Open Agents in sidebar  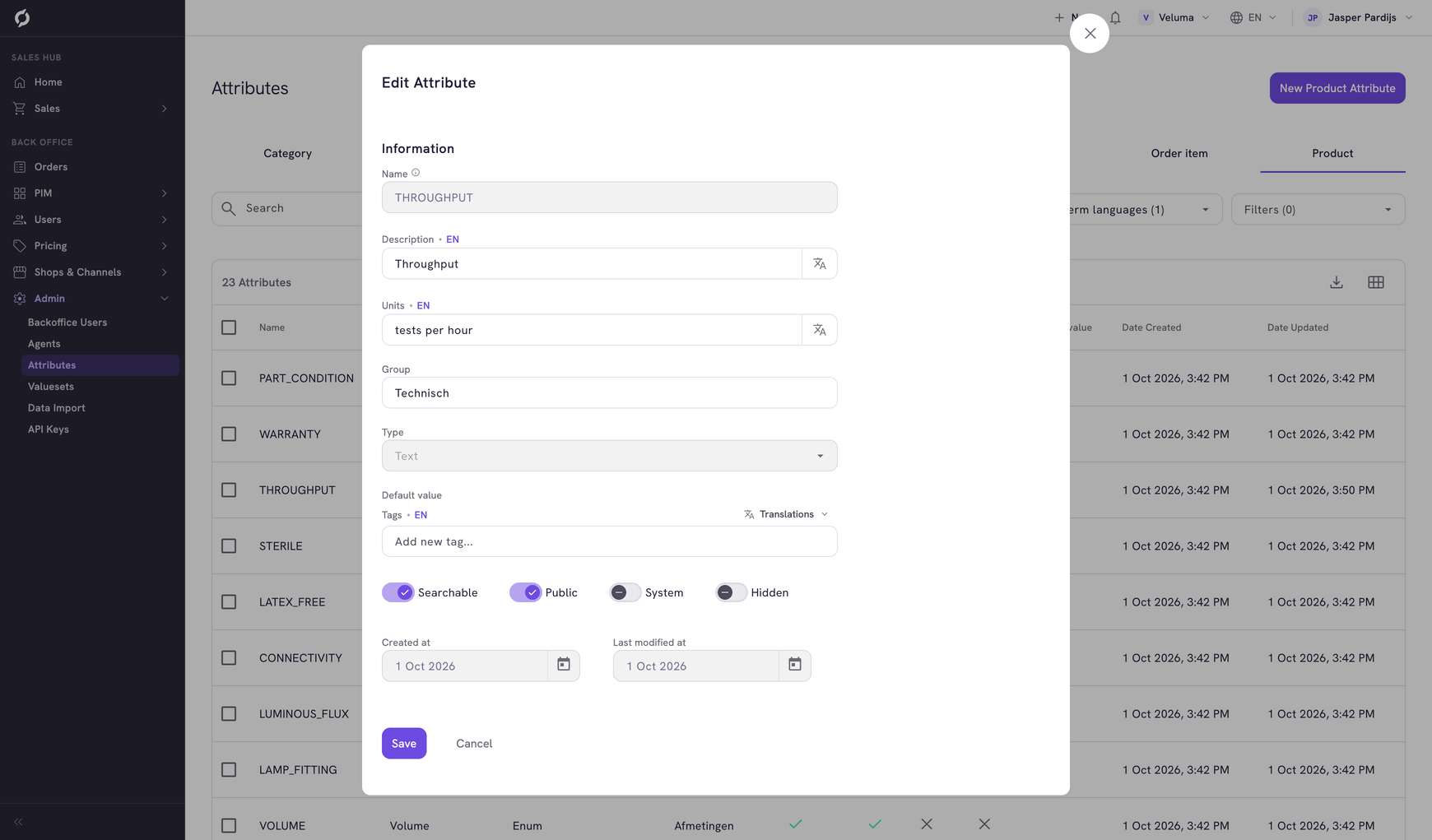pyautogui.click(x=44, y=344)
